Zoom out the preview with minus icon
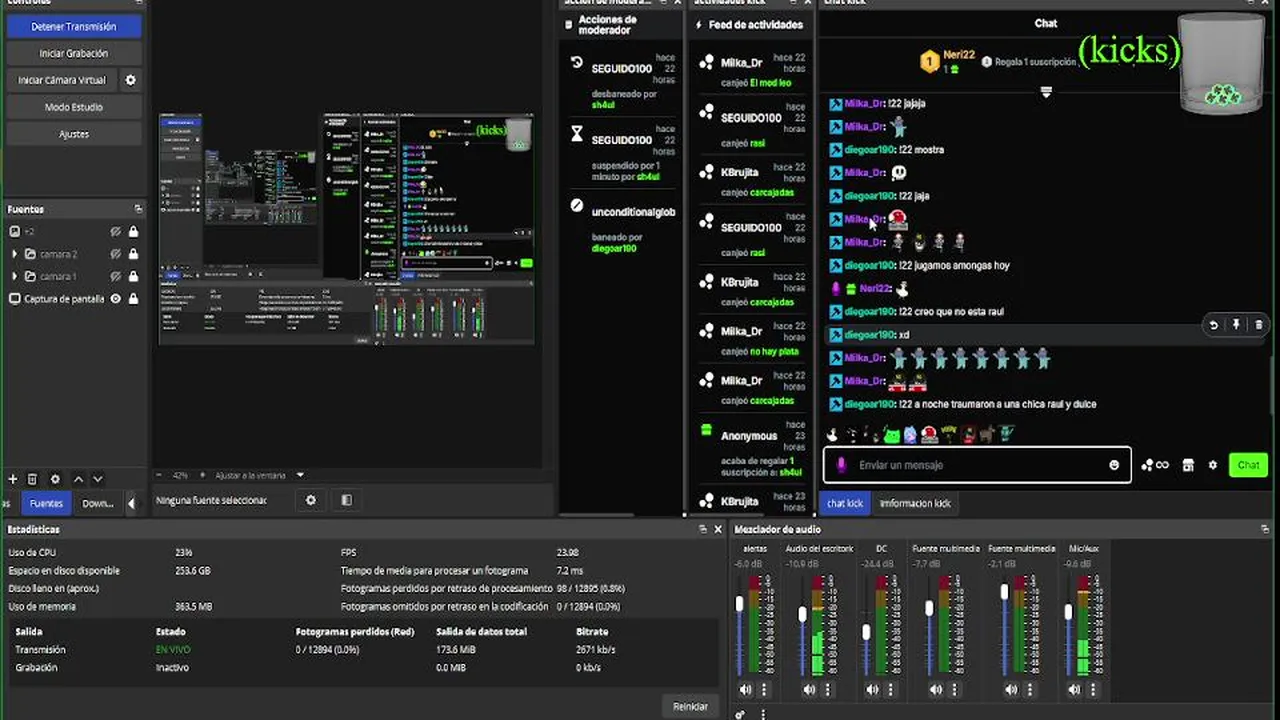 [x=159, y=475]
